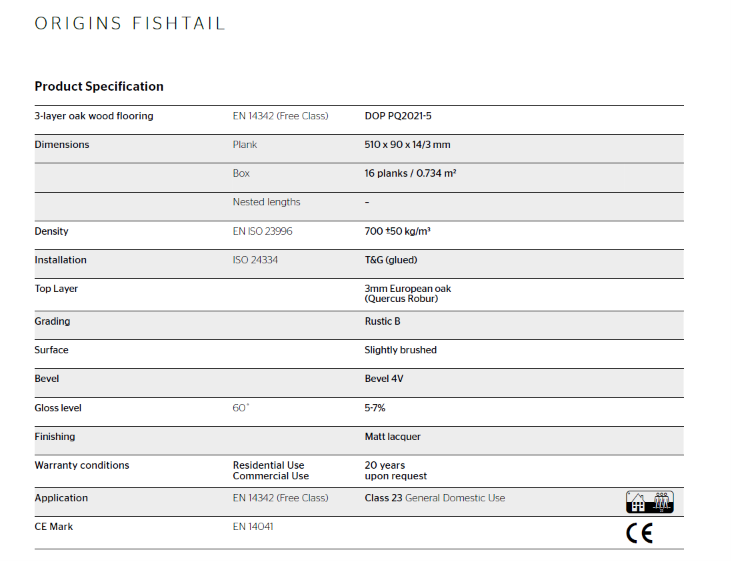Select plank dimensions 510 x 90 x 14/3 mm
This screenshot has width=731, height=561.
point(407,145)
